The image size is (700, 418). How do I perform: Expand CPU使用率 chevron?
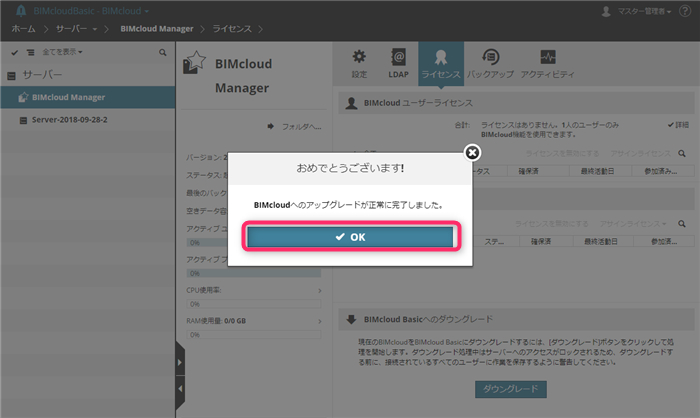(320, 291)
